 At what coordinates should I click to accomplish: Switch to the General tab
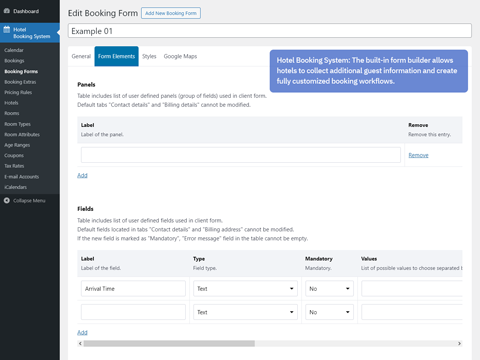81,56
